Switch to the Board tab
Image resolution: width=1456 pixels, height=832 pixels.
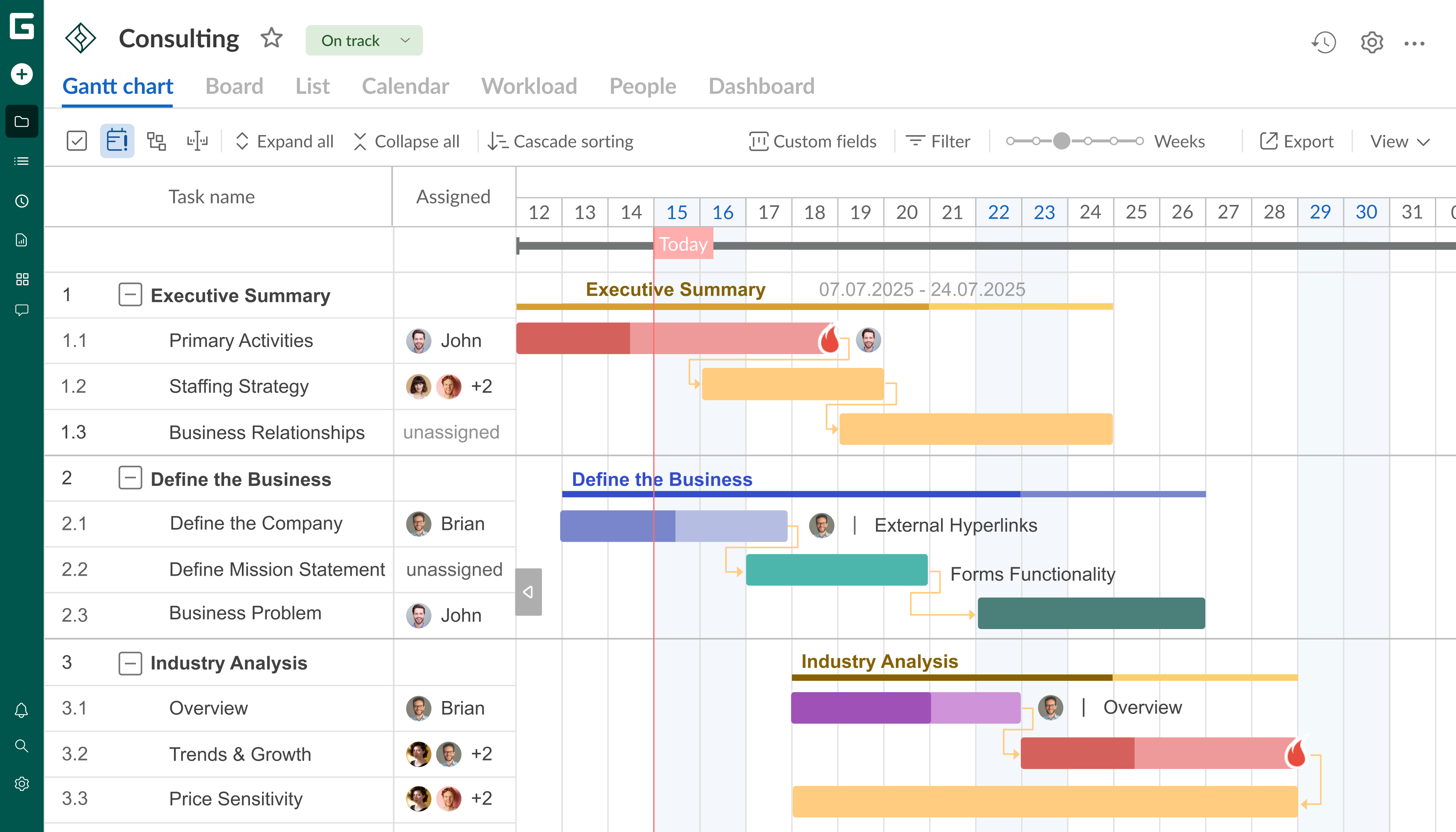(x=235, y=86)
